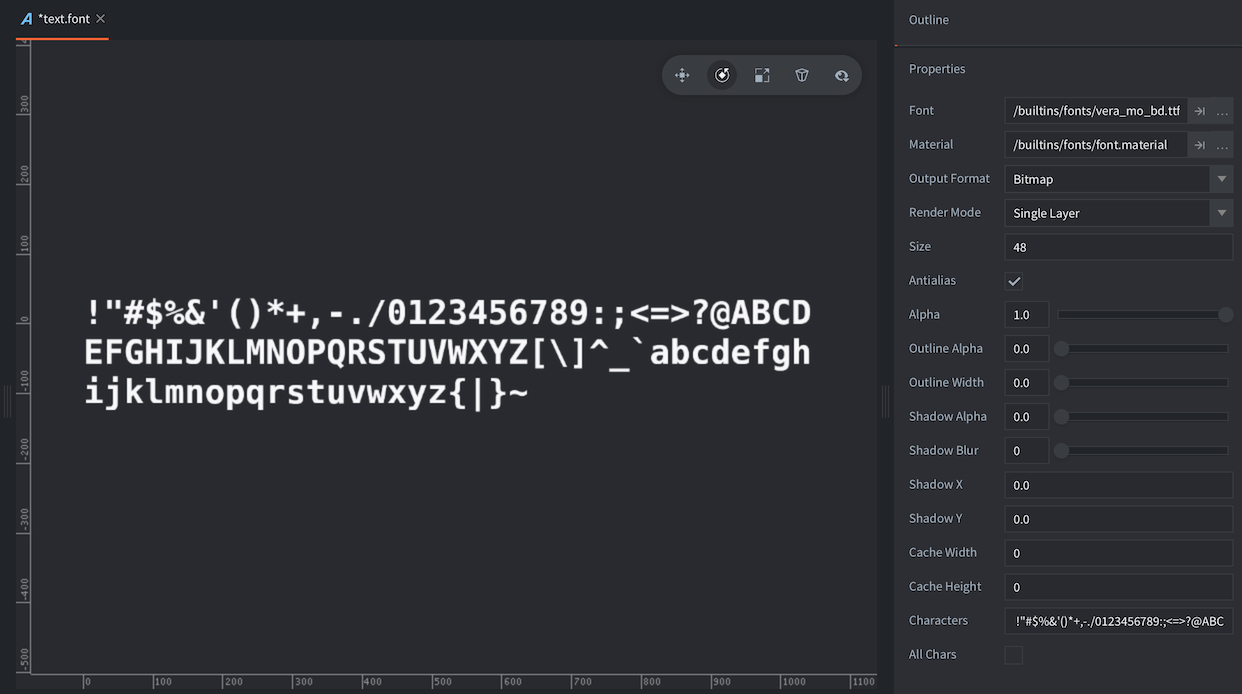The width and height of the screenshot is (1242, 694).
Task: Collapse the Properties section header
Action: (x=937, y=68)
